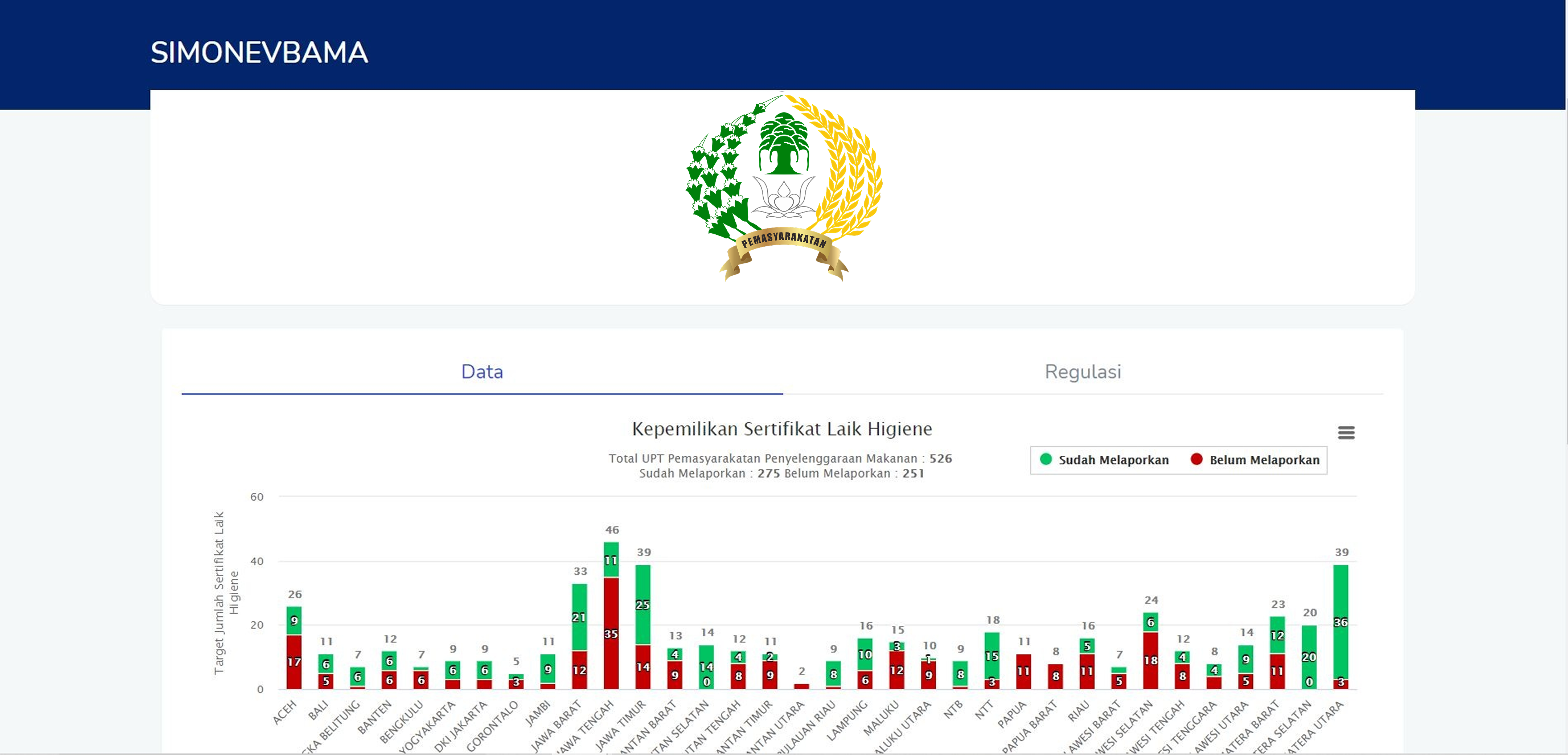Click chart title "Kepemilikan Sertifikat Laik Higiene"
1568x755 pixels.
(x=782, y=429)
